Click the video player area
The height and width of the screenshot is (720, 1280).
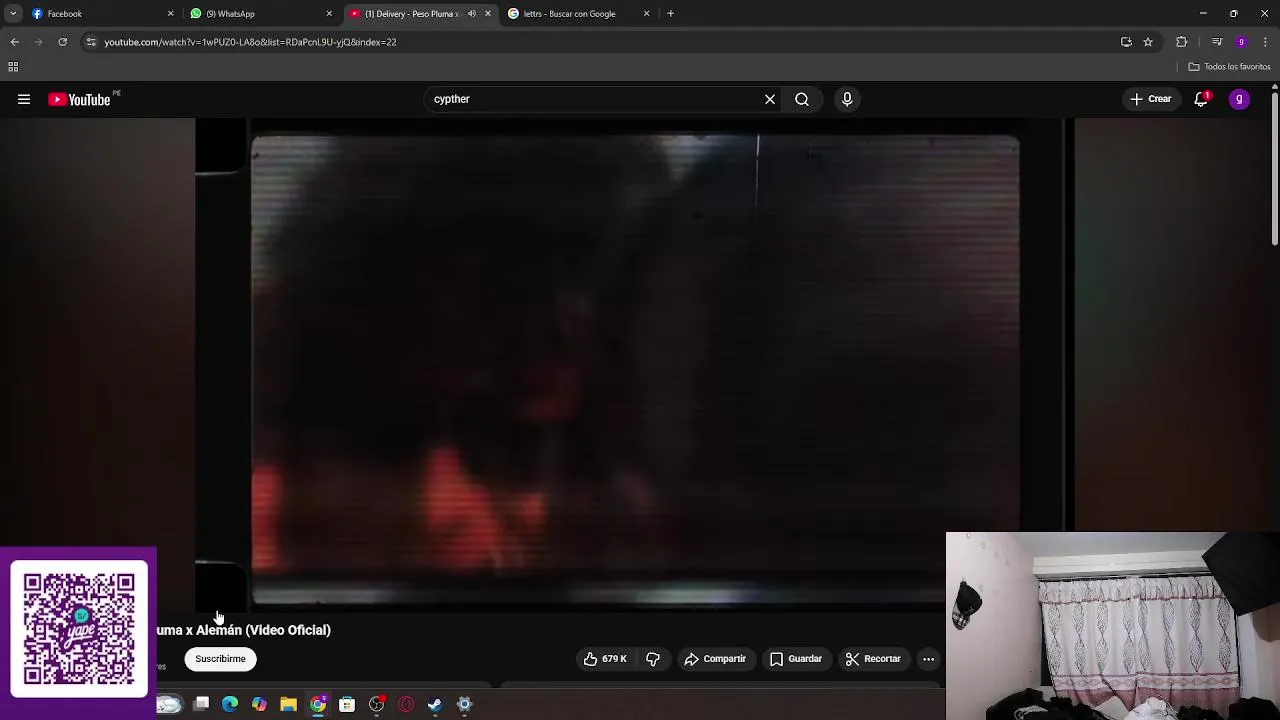pos(635,365)
